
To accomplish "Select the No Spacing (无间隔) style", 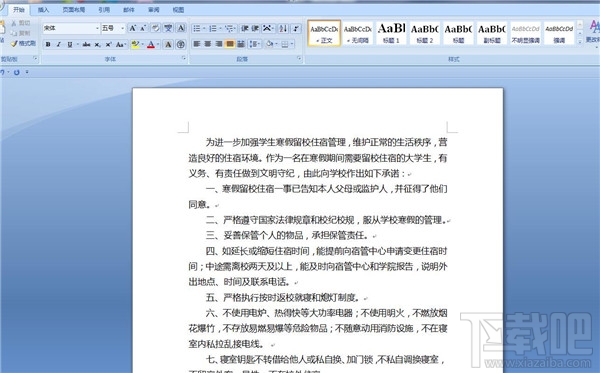I will click(x=357, y=33).
